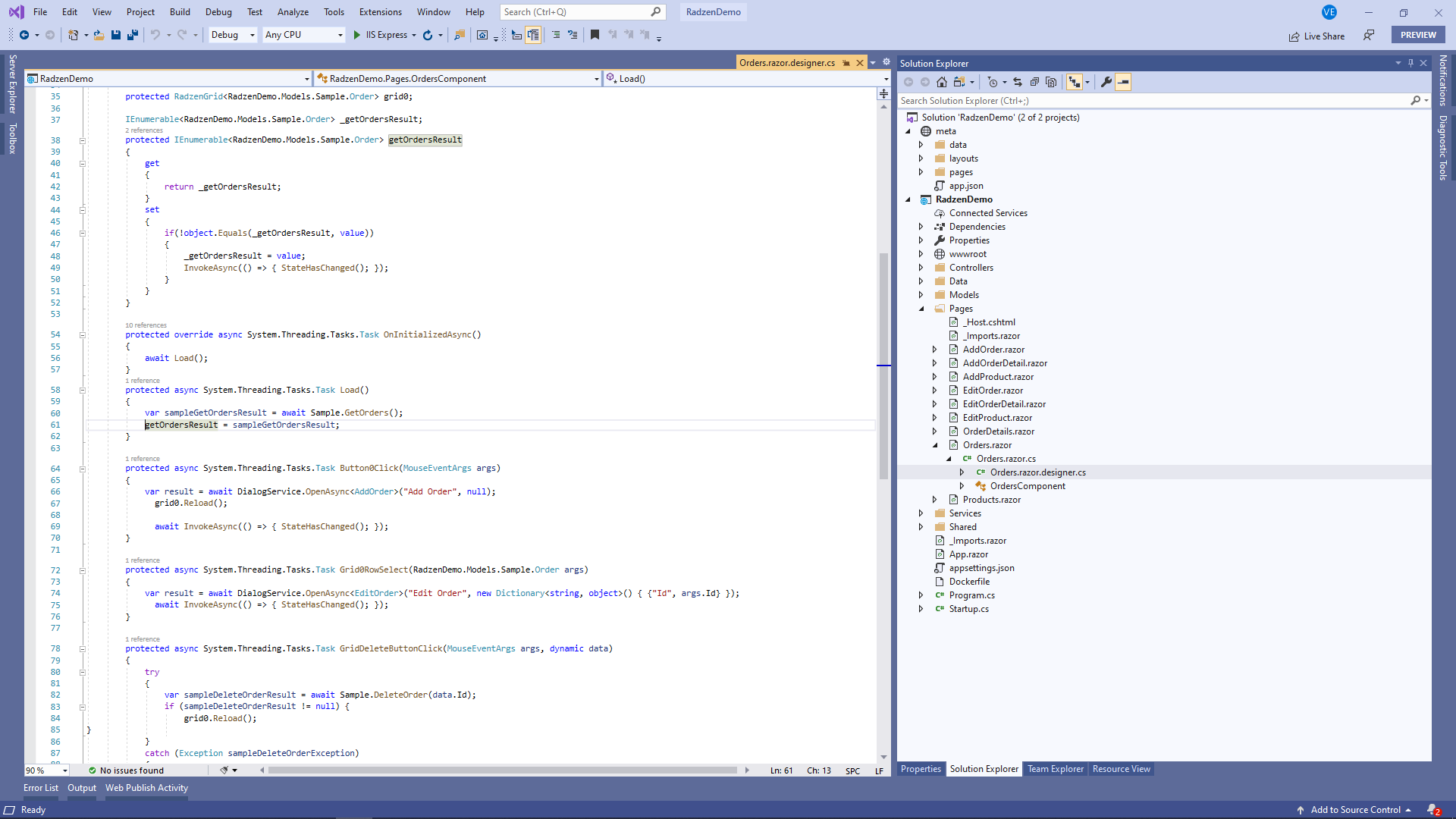1456x819 pixels.
Task: Click the browser Refresh icon in toolbar
Action: coord(428,35)
